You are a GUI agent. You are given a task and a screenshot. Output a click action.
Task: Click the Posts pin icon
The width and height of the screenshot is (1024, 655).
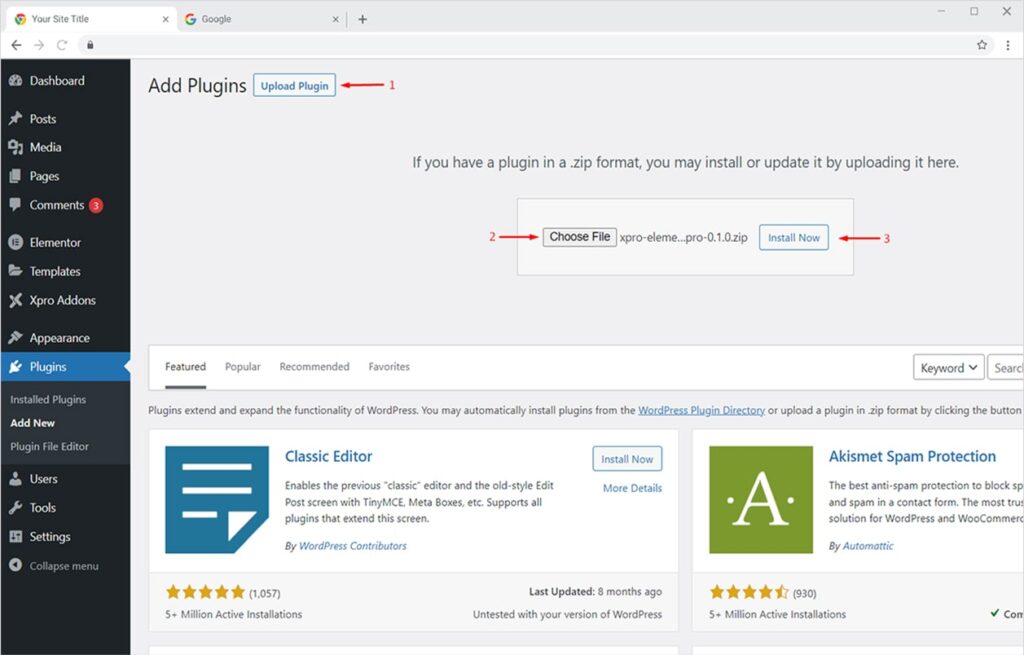point(15,119)
